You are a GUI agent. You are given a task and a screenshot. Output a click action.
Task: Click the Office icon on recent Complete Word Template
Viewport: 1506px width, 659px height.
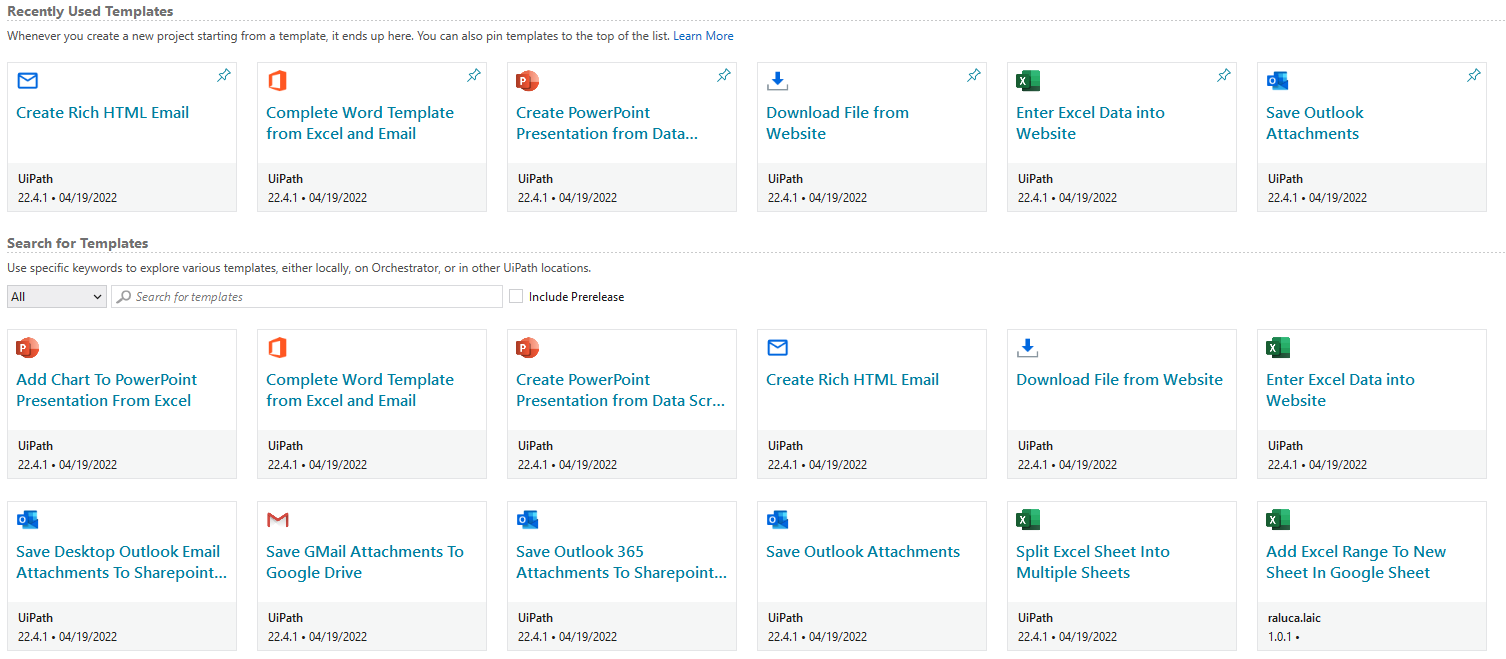277,81
